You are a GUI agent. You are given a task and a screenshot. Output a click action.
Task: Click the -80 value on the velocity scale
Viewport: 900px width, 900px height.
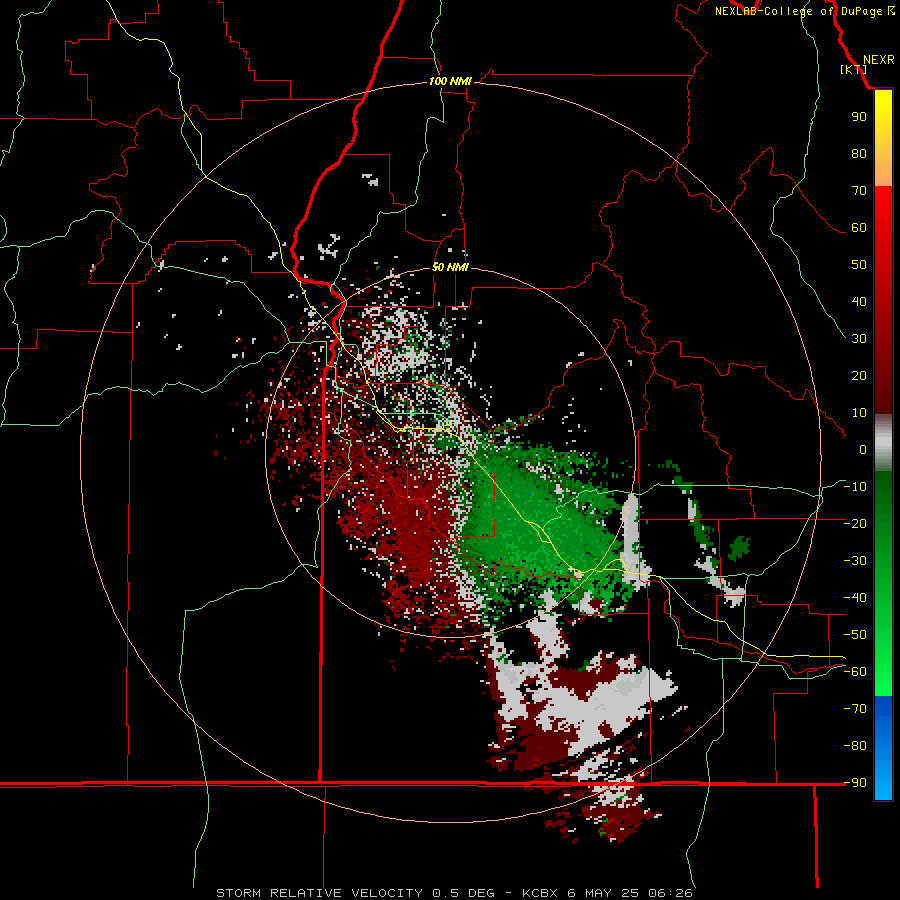[855, 746]
